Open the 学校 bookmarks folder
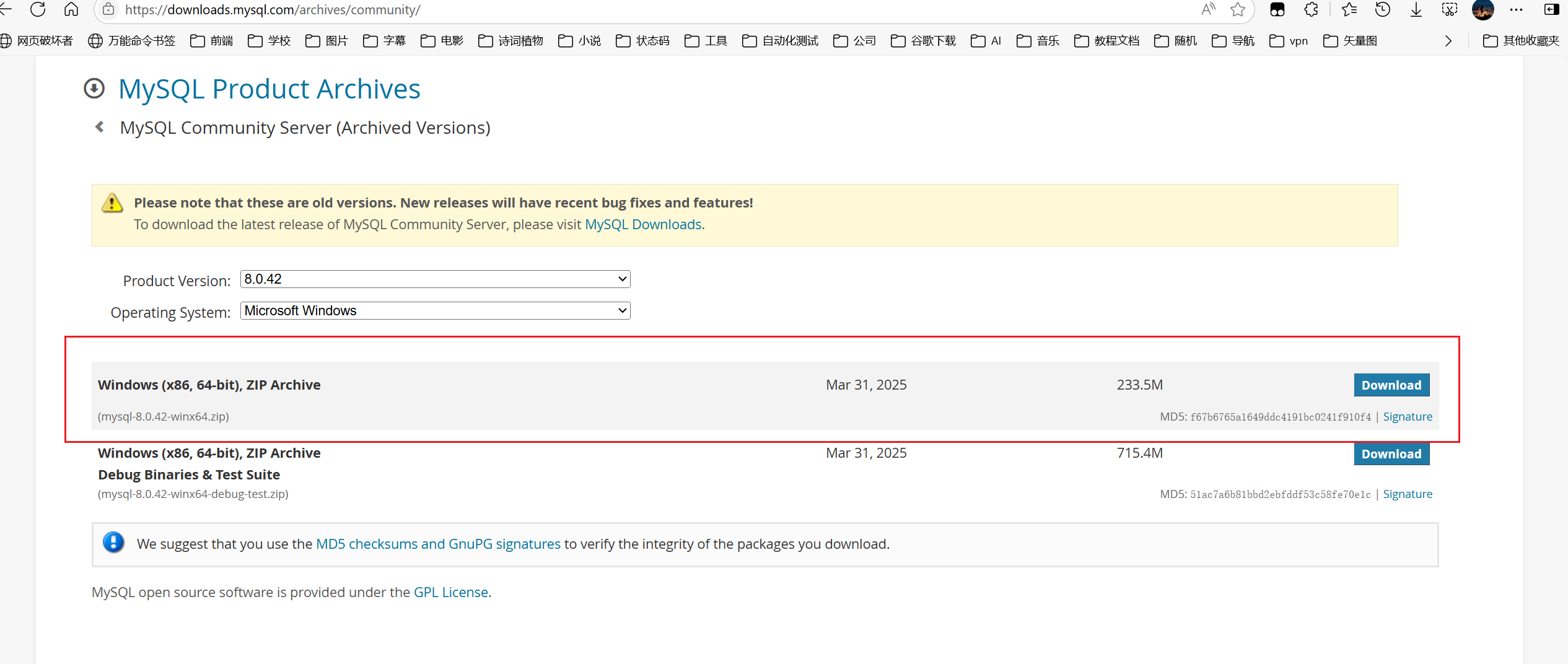This screenshot has height=664, width=1568. [x=269, y=41]
